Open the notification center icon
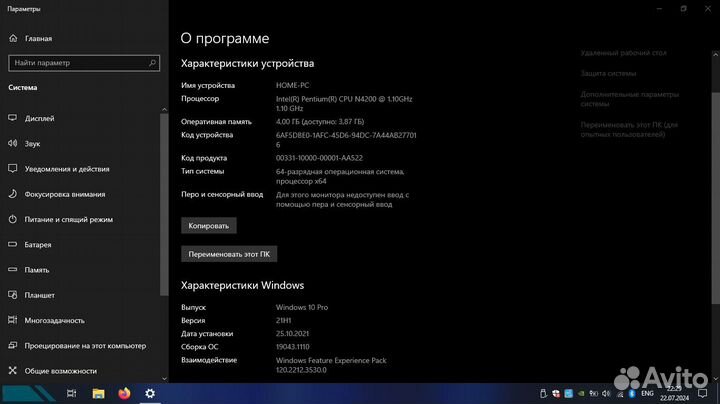 [703, 393]
